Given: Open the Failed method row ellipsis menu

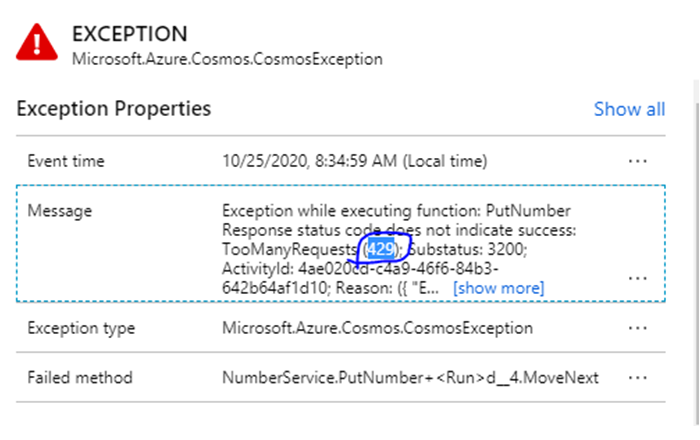Looking at the screenshot, I should coord(638,378).
